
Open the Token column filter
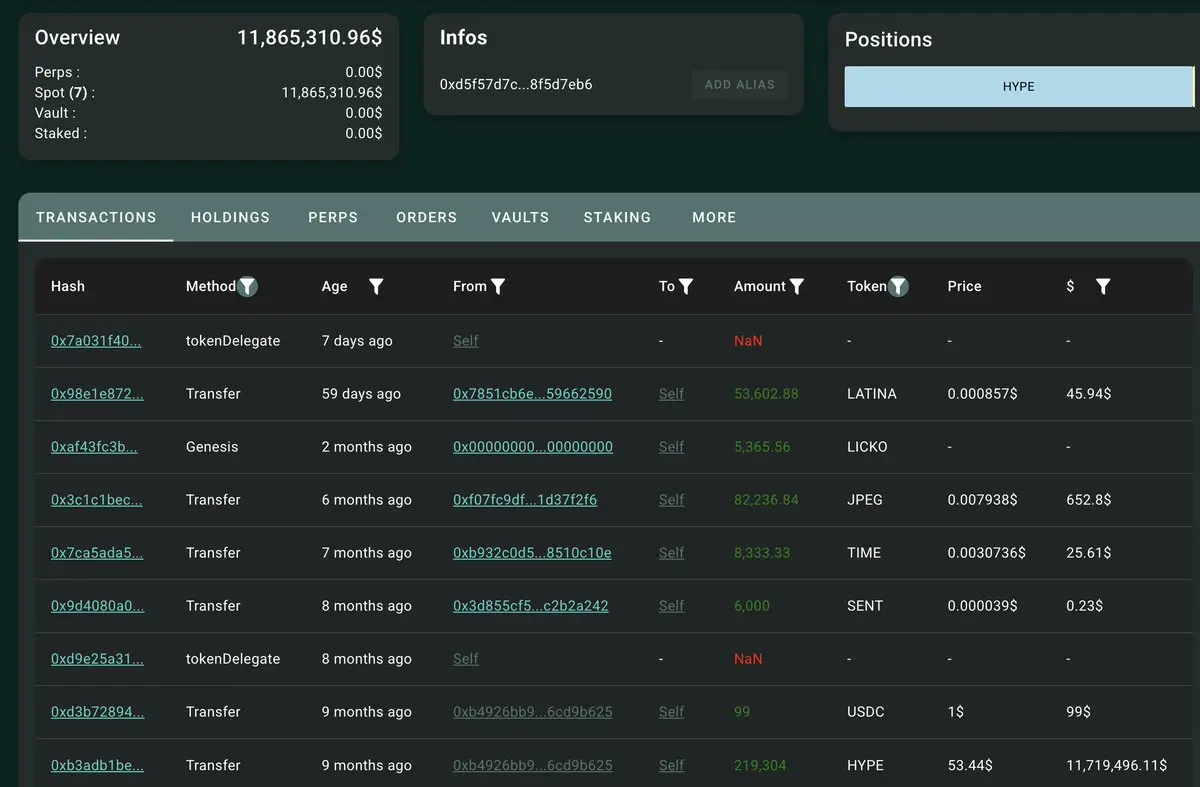click(x=899, y=287)
